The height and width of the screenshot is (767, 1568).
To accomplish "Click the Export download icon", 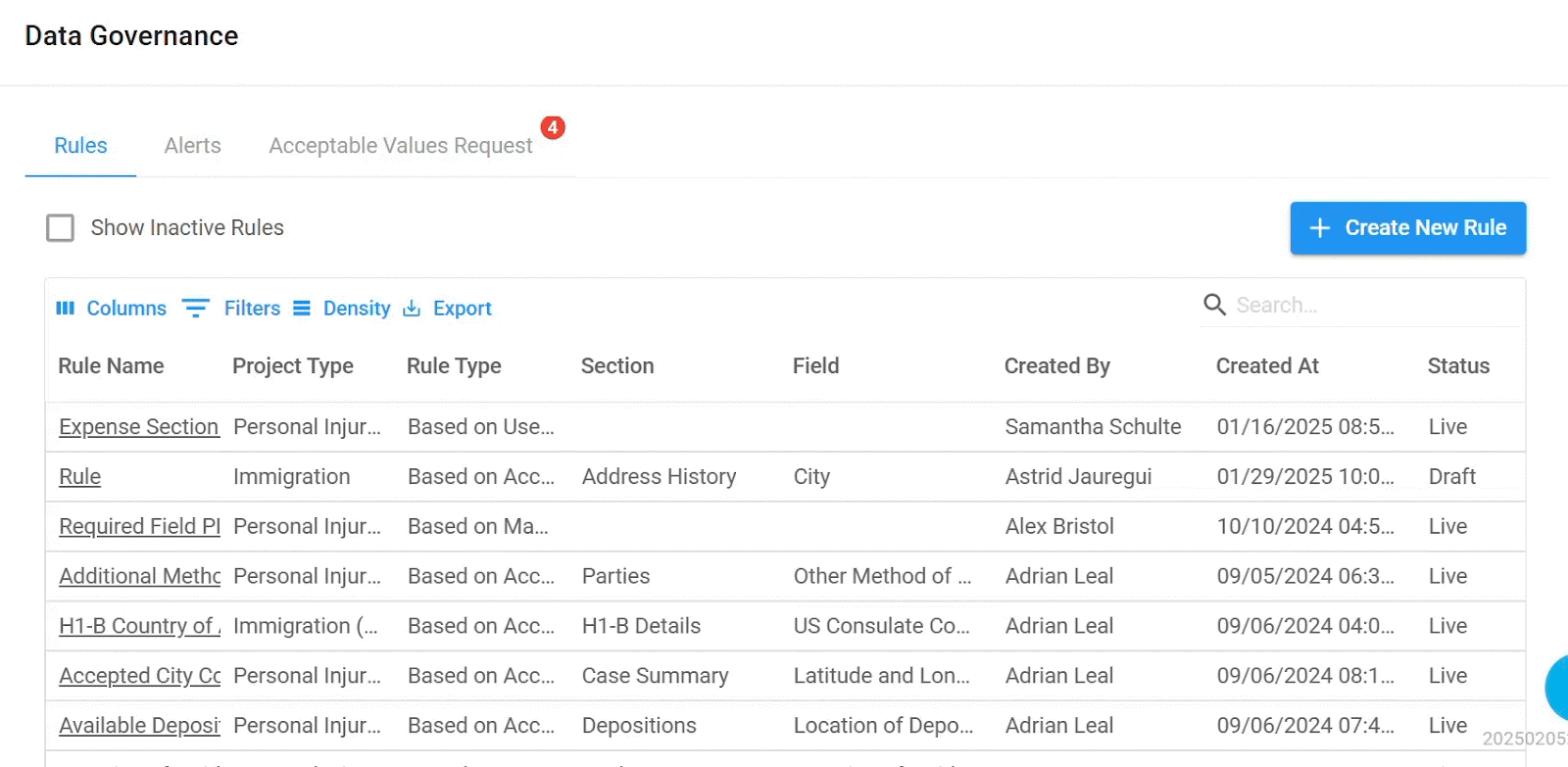I will 412,309.
